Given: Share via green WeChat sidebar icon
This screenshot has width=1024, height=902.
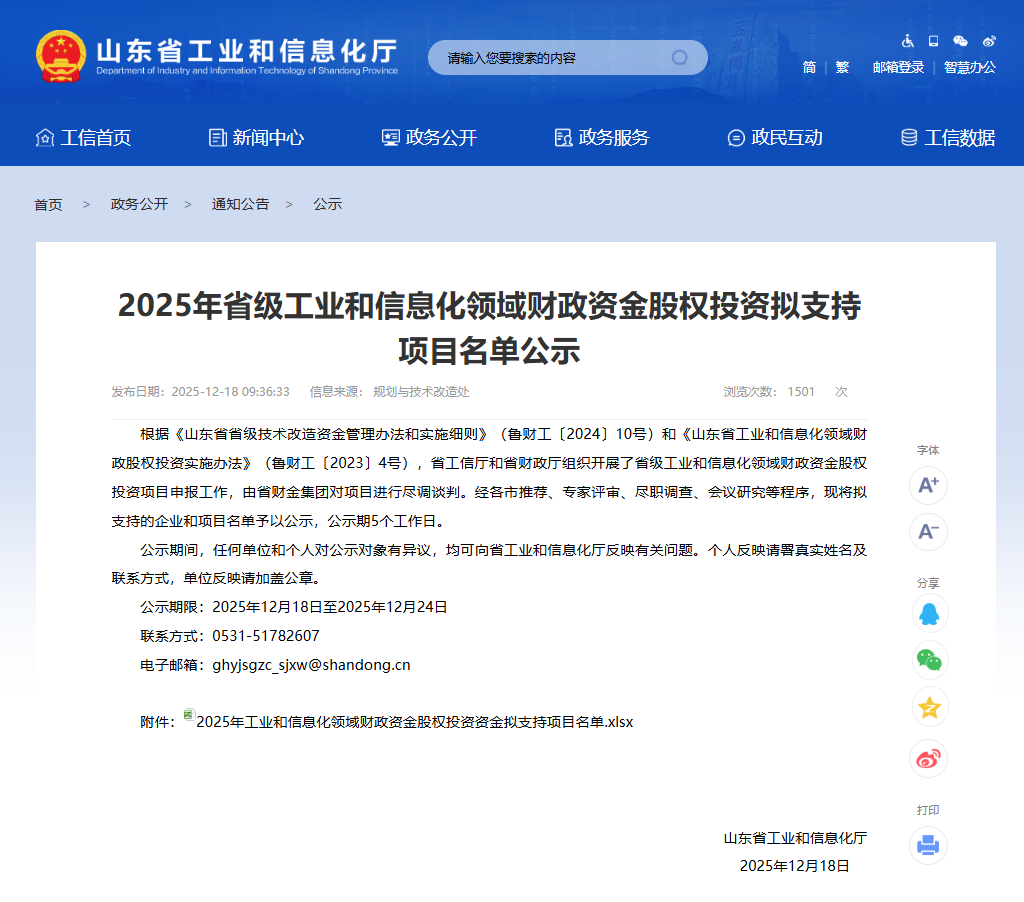Looking at the screenshot, I should (x=928, y=660).
